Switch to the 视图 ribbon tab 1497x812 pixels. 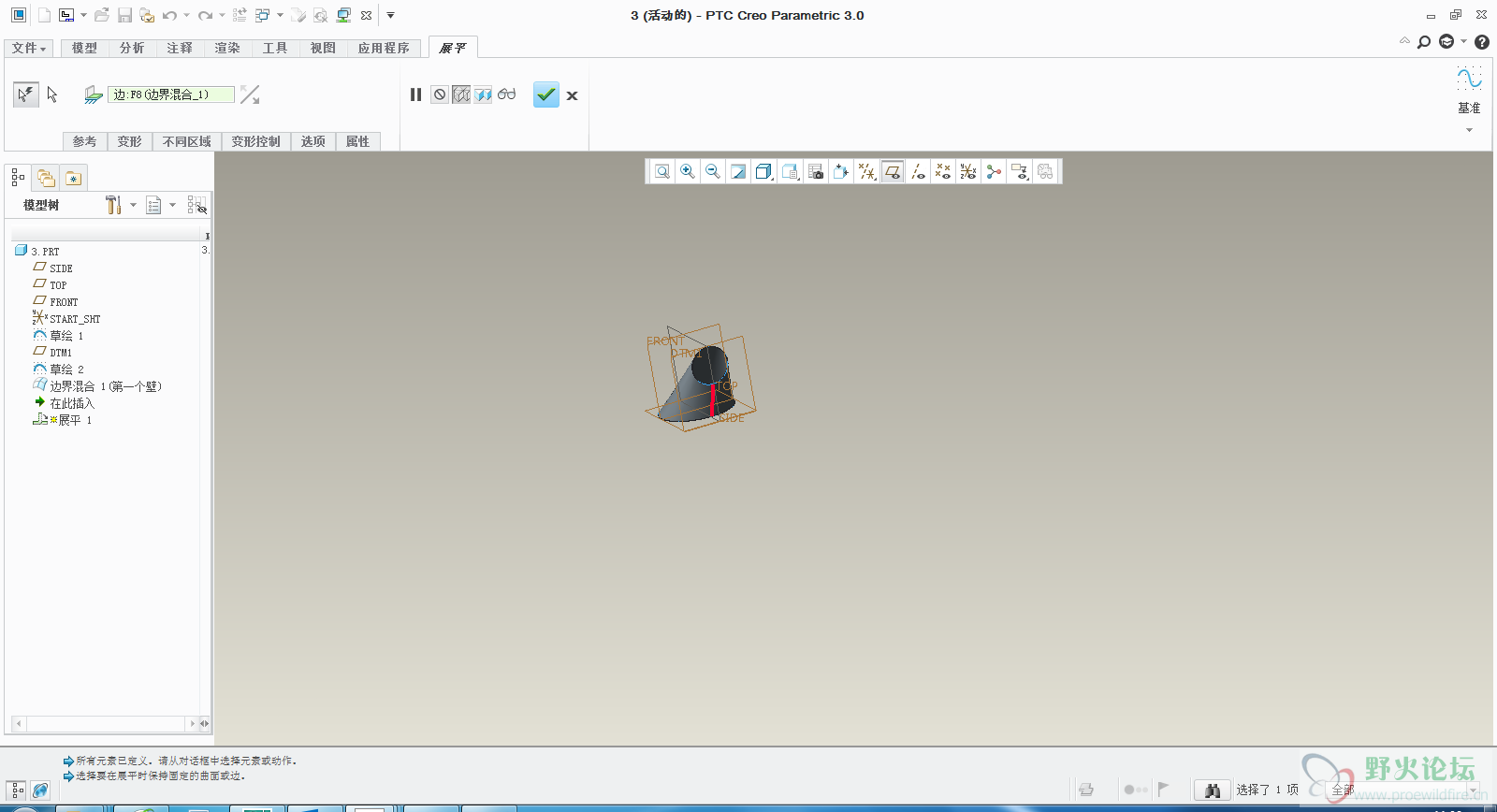click(x=323, y=48)
